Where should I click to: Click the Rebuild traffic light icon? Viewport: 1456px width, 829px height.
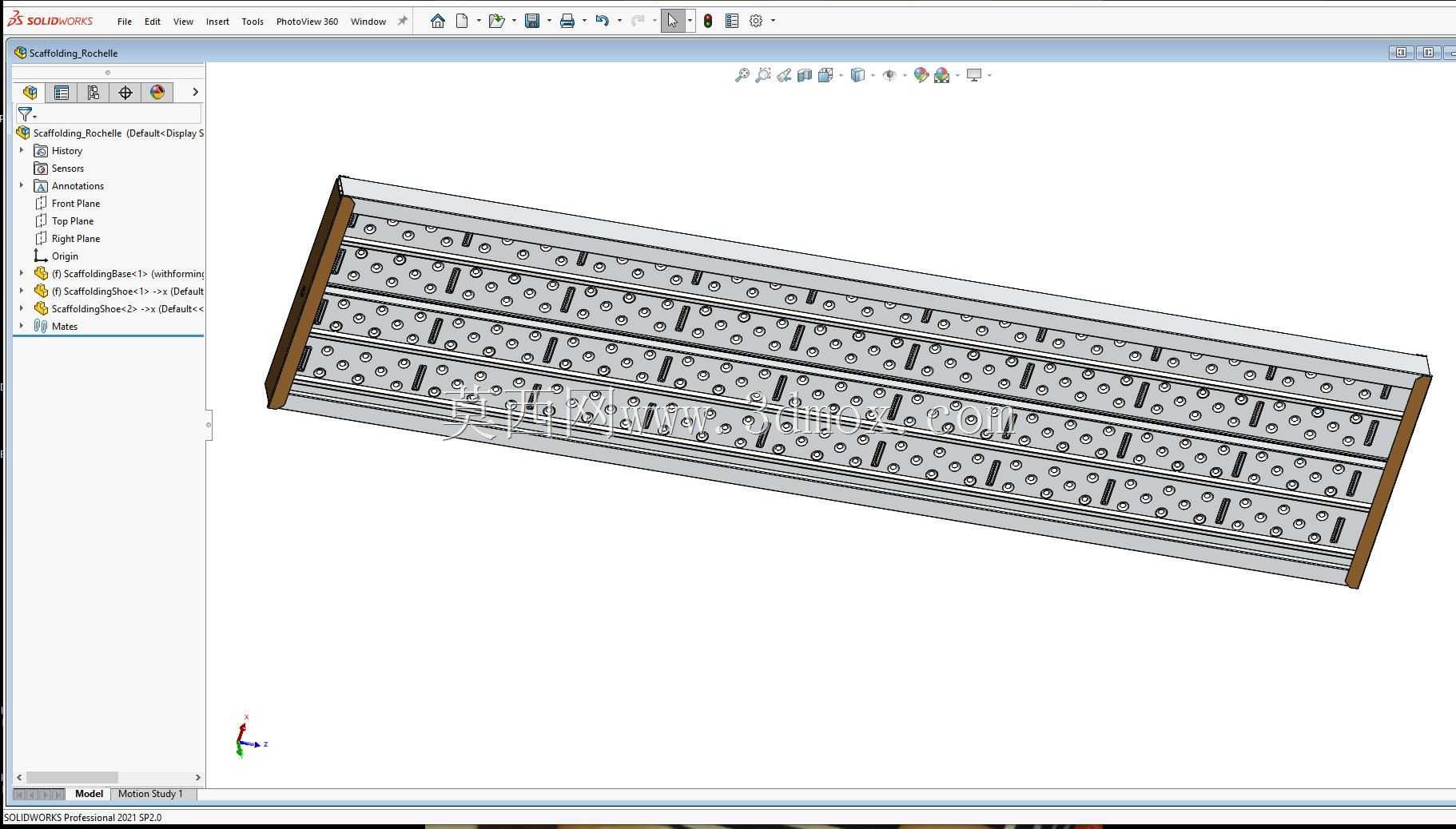pos(708,21)
